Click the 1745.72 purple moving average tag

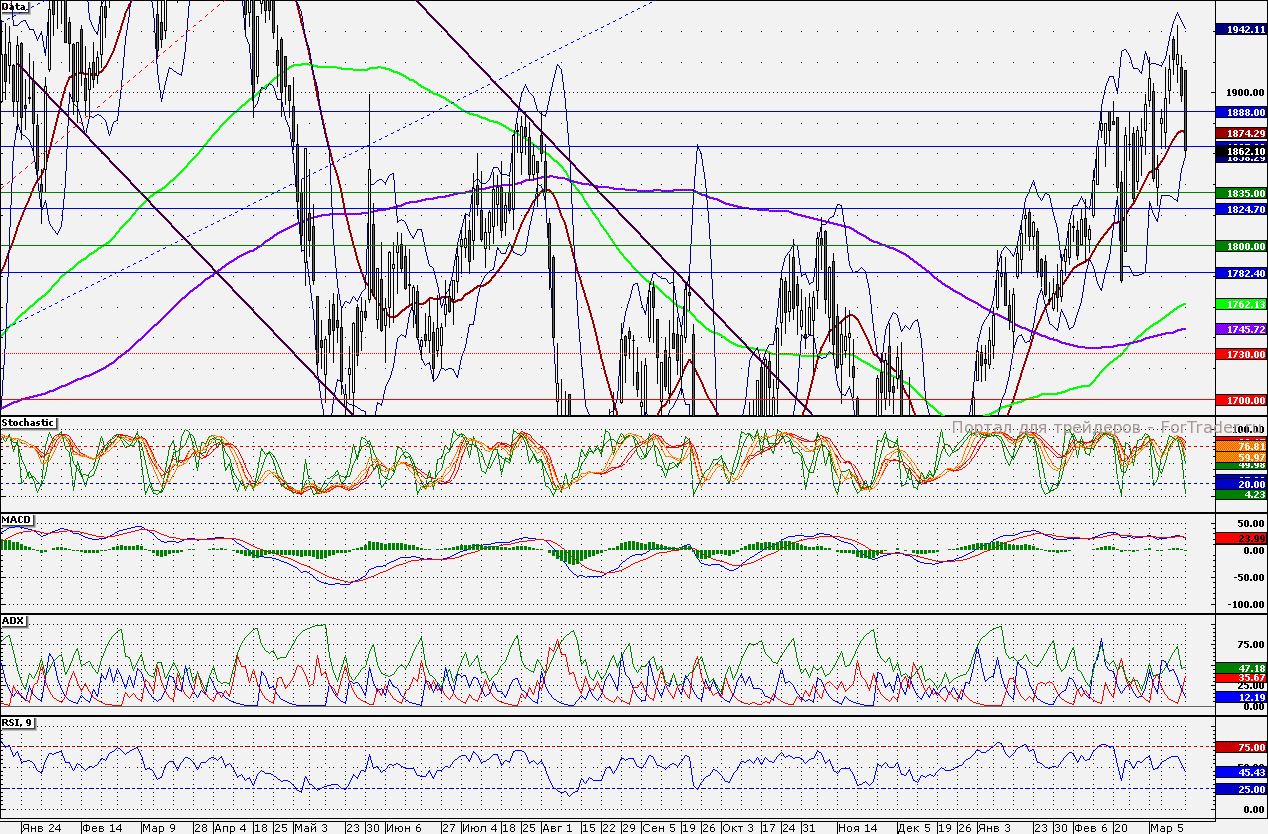point(1240,329)
